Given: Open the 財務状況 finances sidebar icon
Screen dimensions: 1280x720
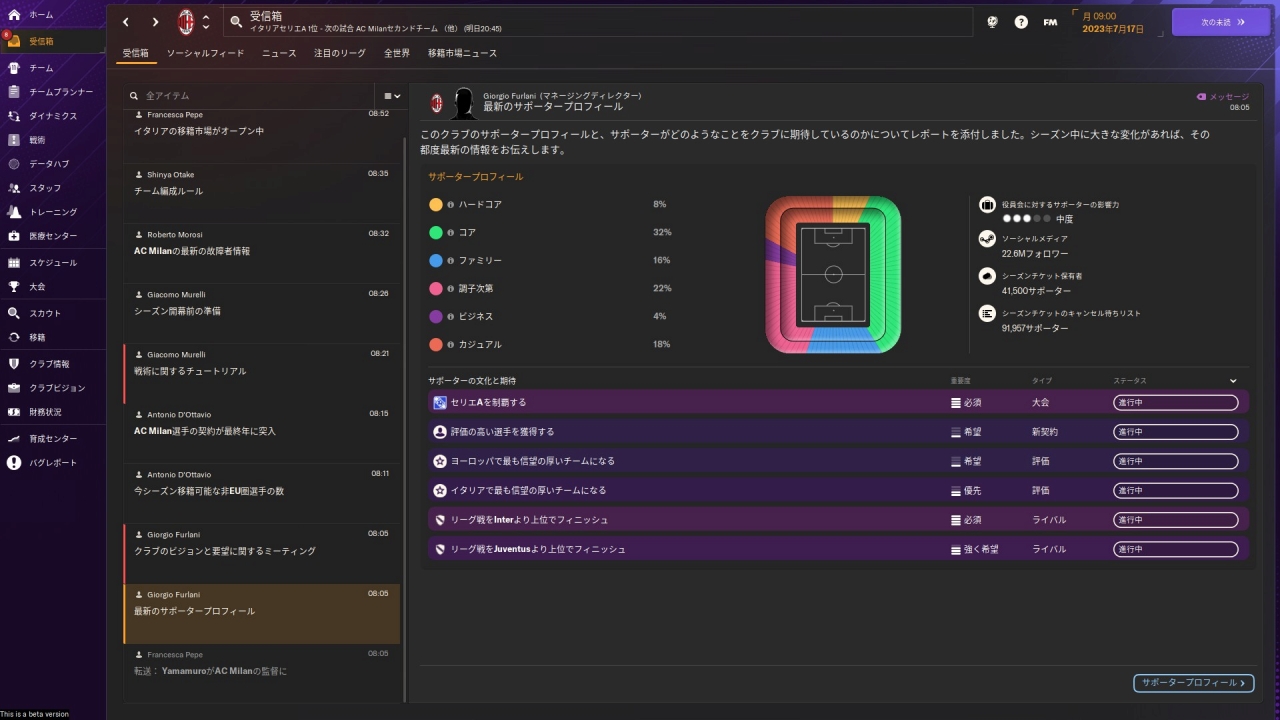Looking at the screenshot, I should click(14, 412).
